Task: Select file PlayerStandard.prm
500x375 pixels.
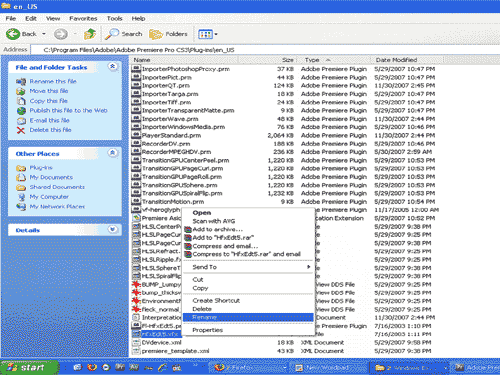Action: pos(171,136)
